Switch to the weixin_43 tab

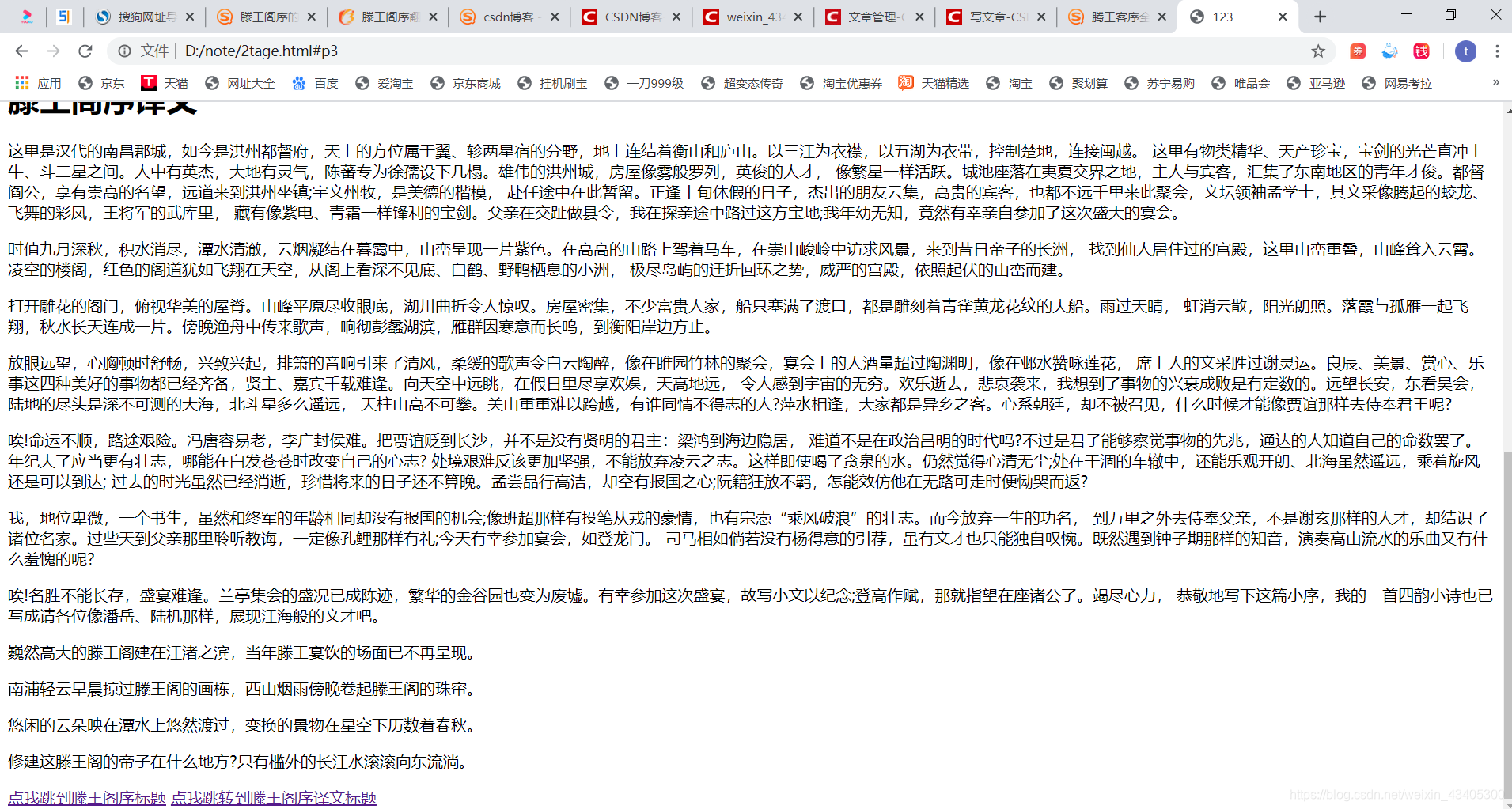pyautogui.click(x=753, y=17)
